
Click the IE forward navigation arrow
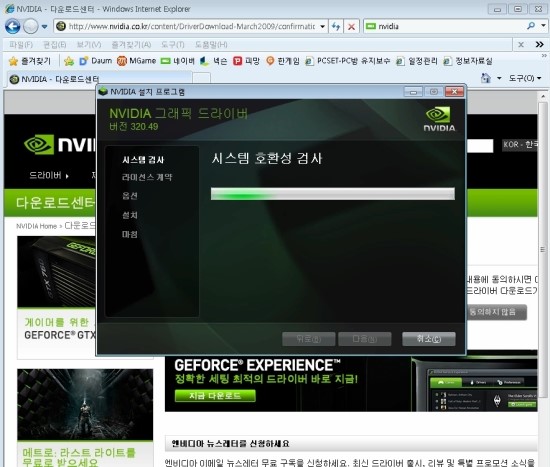31,26
